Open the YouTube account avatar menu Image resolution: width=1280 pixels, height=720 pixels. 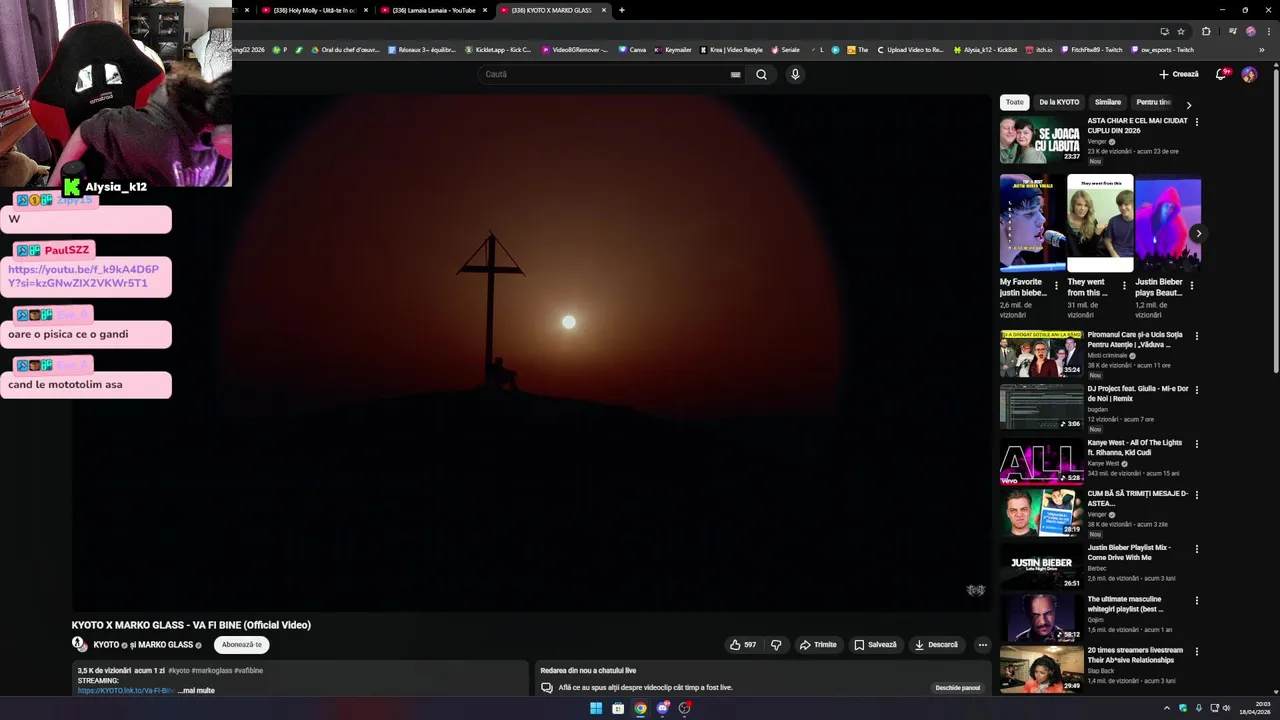pyautogui.click(x=1249, y=74)
